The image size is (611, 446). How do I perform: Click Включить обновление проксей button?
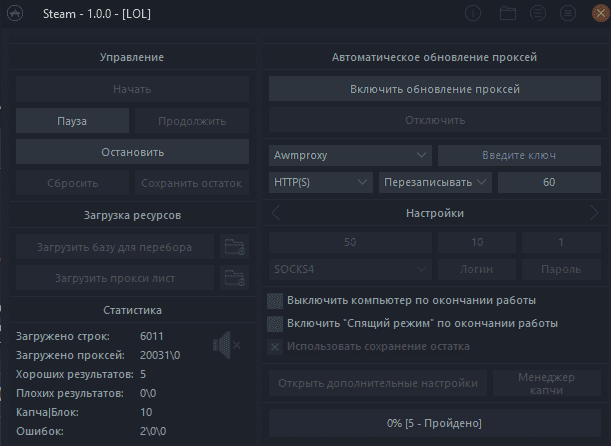(434, 89)
